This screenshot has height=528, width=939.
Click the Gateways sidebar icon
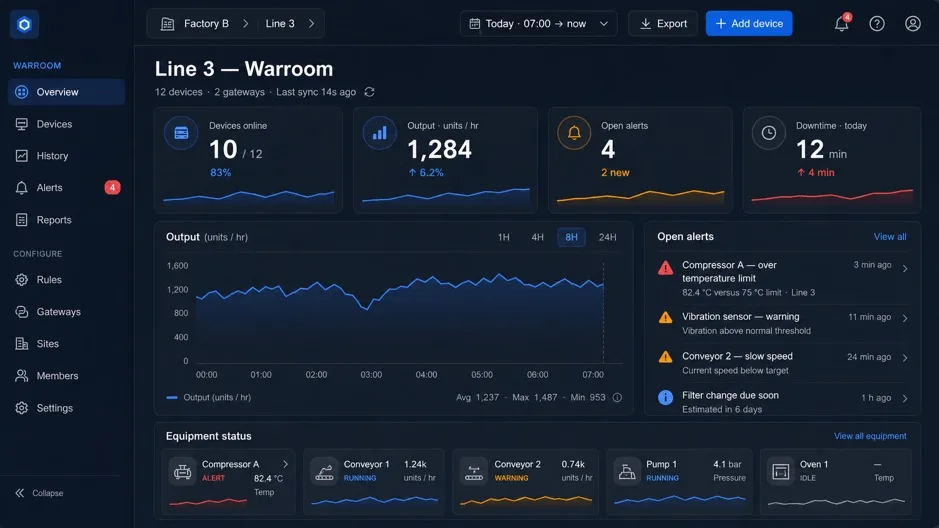22,311
